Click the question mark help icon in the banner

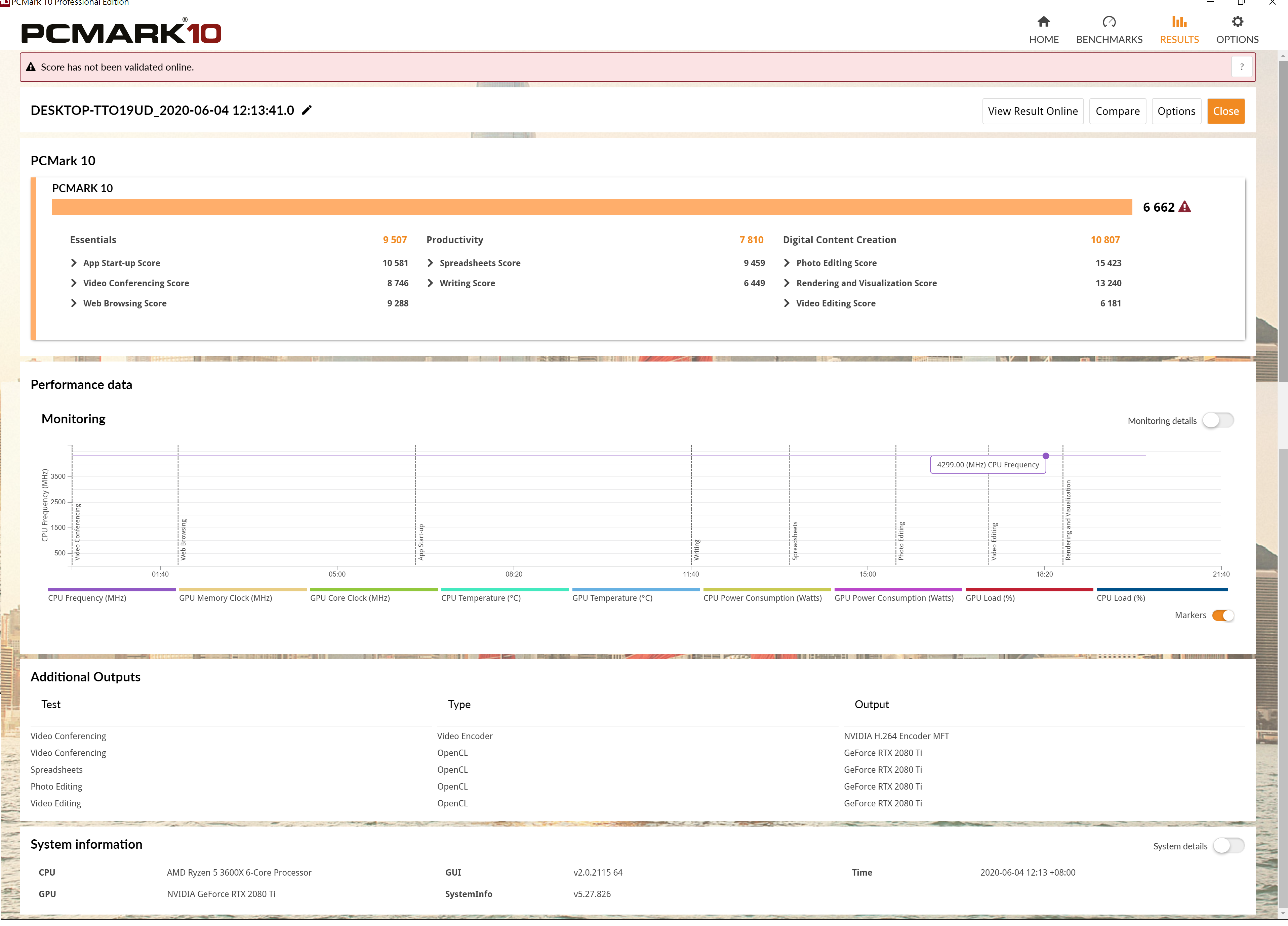tap(1241, 67)
